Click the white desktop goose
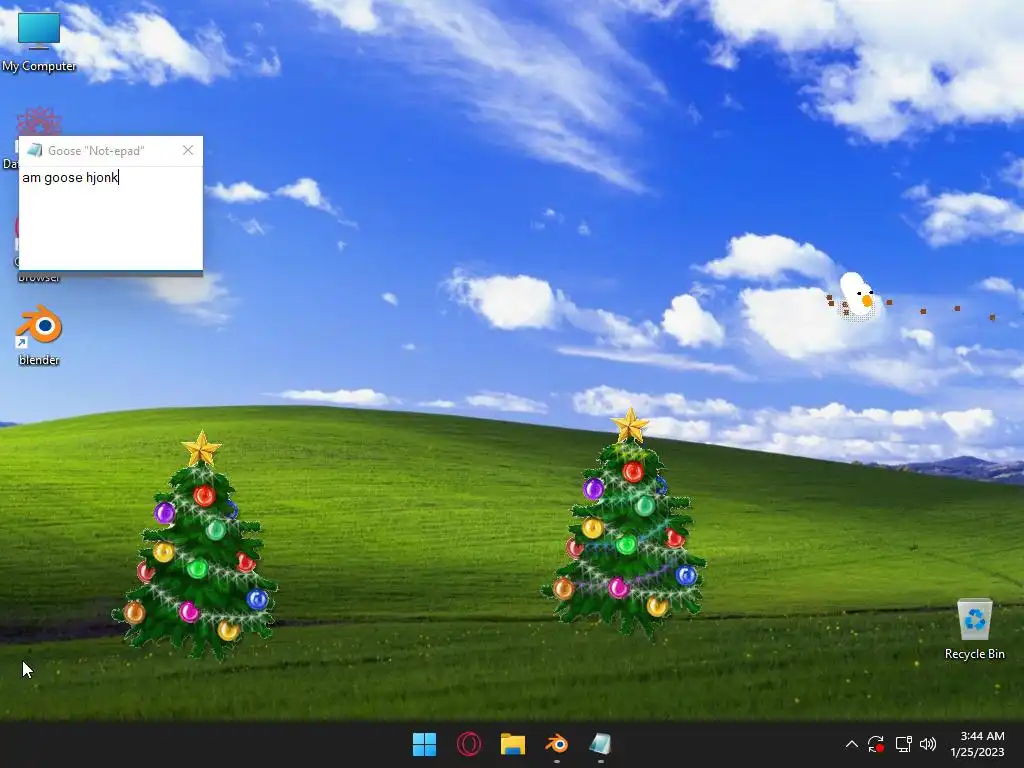 (x=857, y=297)
